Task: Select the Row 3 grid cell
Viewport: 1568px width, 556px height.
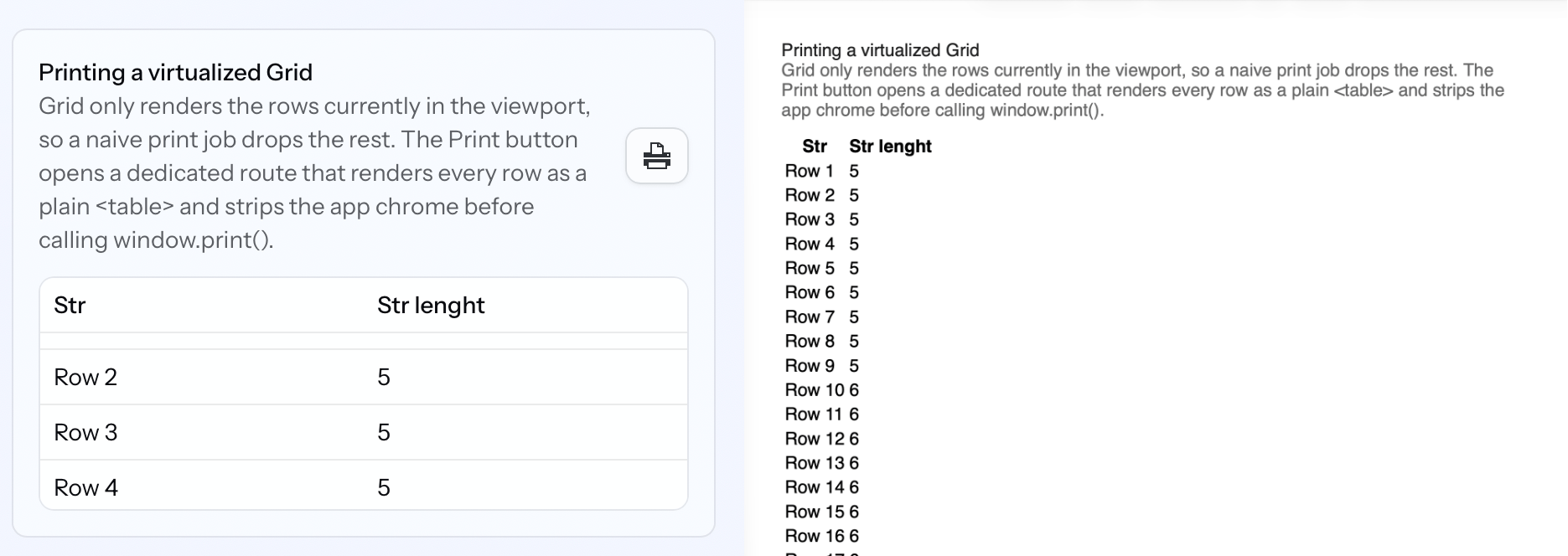Action: coord(85,432)
